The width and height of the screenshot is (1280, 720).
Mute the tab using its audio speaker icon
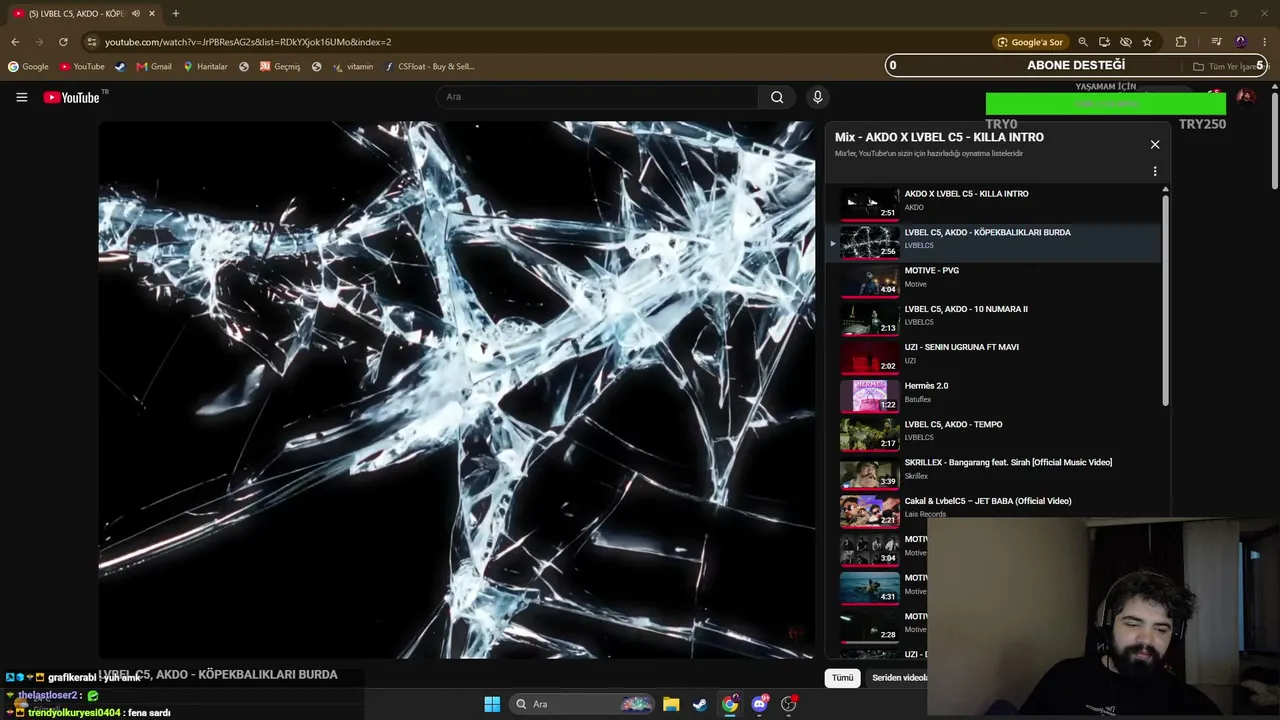point(135,14)
